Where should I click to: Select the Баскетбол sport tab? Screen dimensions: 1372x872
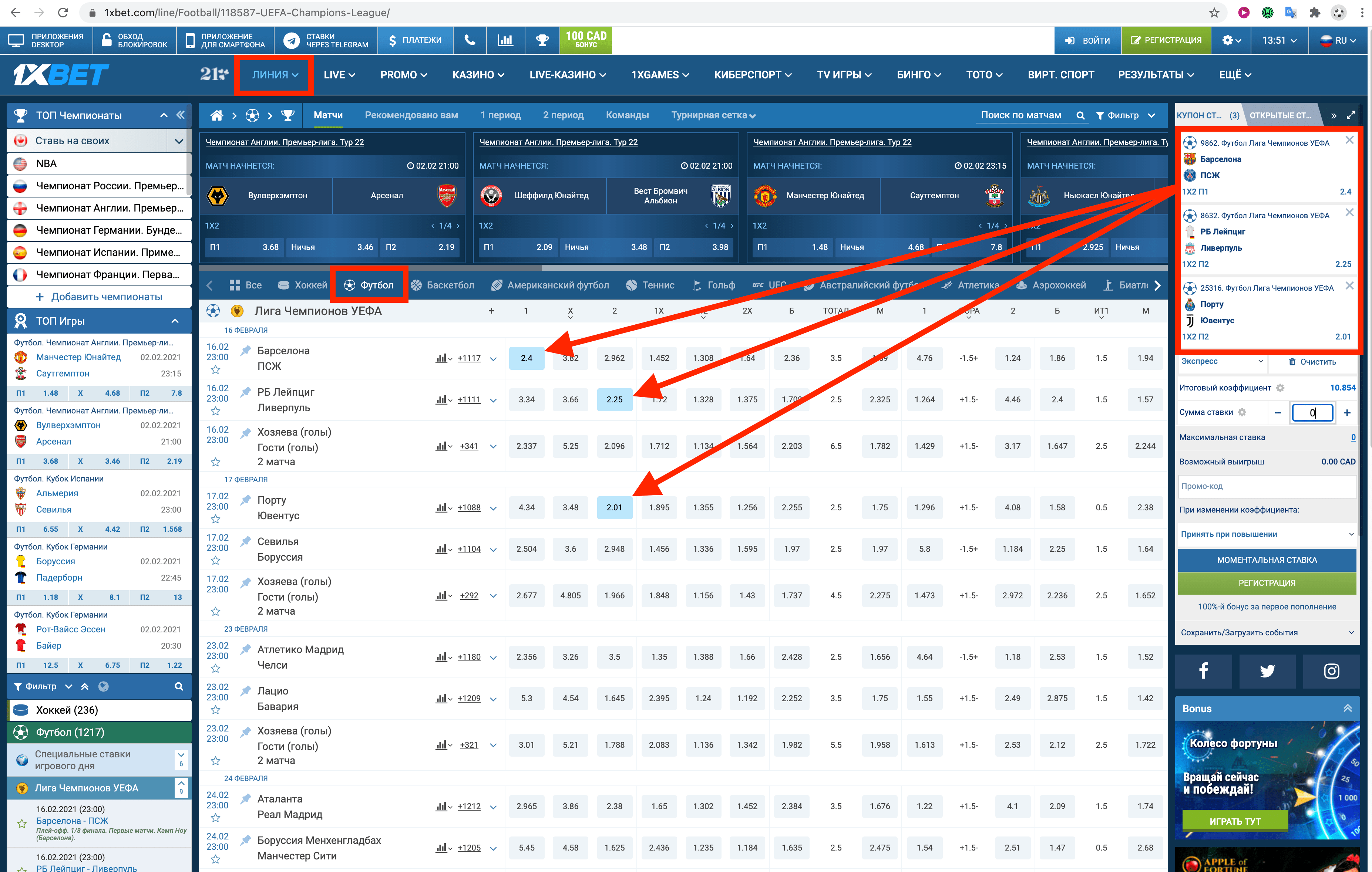[443, 285]
